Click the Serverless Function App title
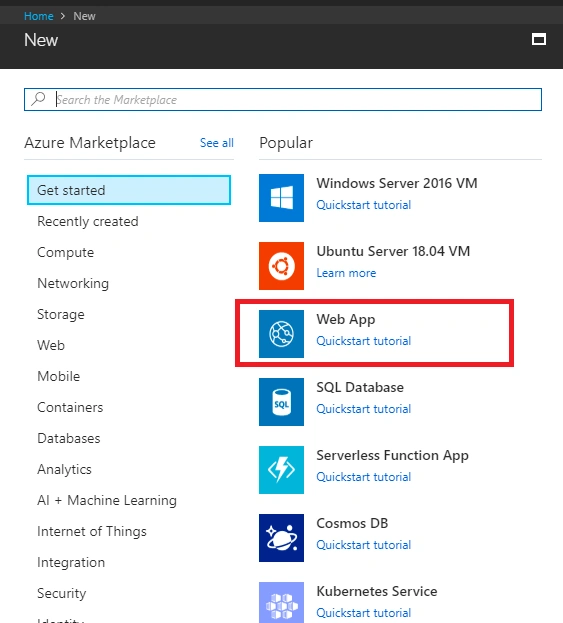 [x=393, y=455]
